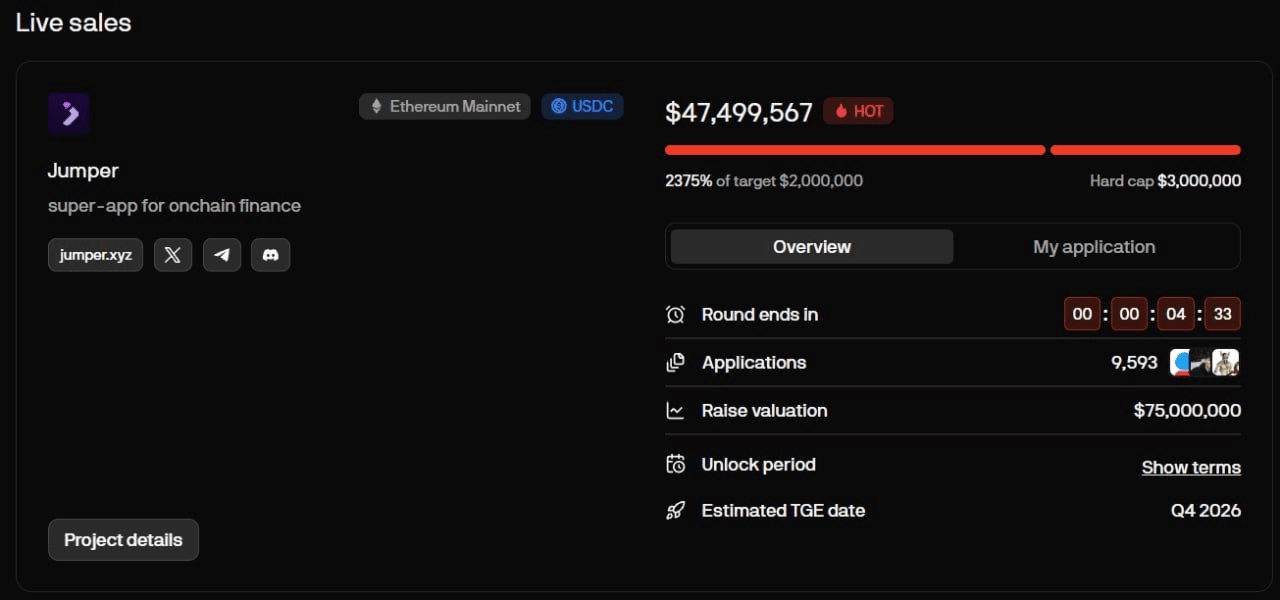Click the Ethereum Mainnet network badge
1280x600 pixels.
point(445,106)
